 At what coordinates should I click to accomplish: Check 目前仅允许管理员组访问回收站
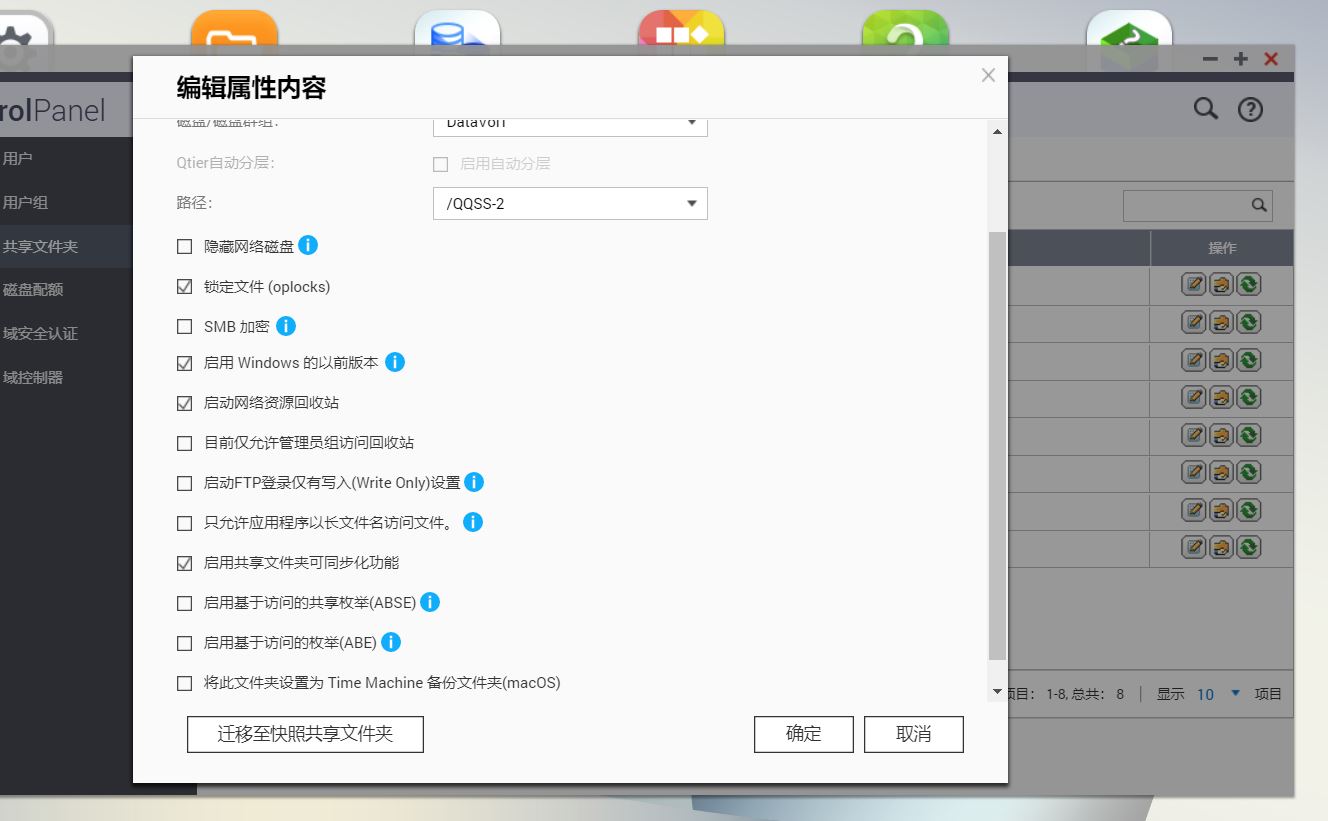(184, 443)
